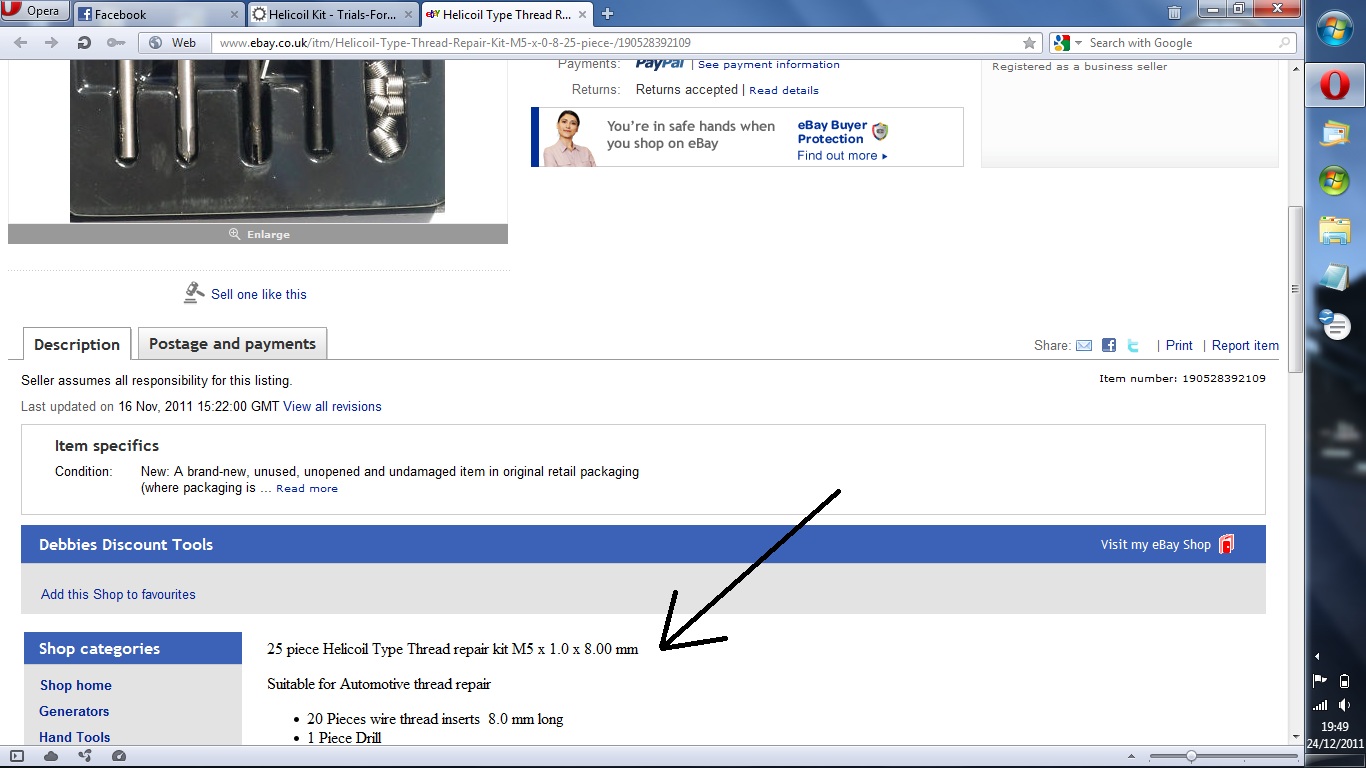Click the helicoil kit product image

(257, 139)
